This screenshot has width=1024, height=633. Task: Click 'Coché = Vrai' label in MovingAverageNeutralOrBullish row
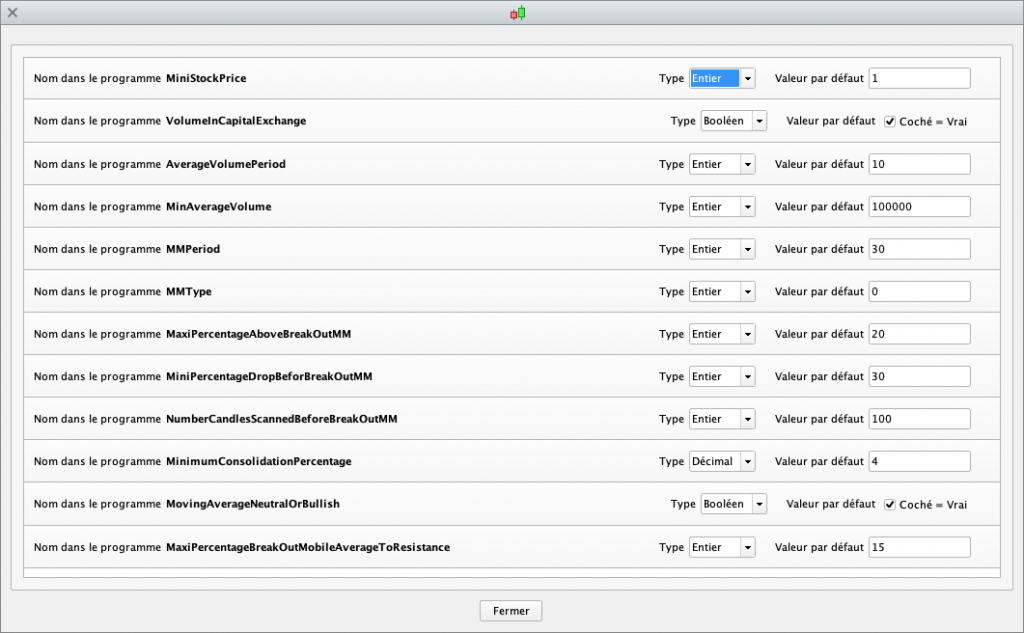pyautogui.click(x=933, y=504)
